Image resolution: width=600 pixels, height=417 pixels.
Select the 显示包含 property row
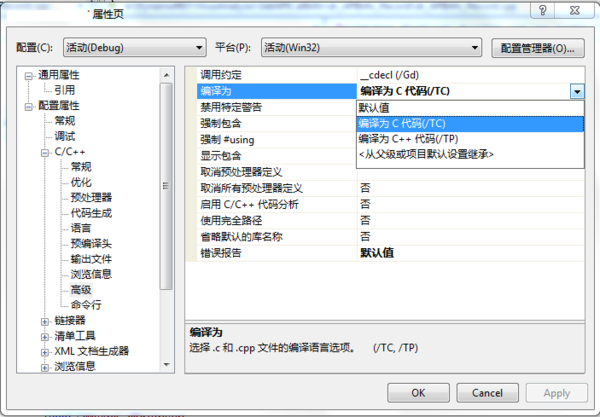[277, 156]
